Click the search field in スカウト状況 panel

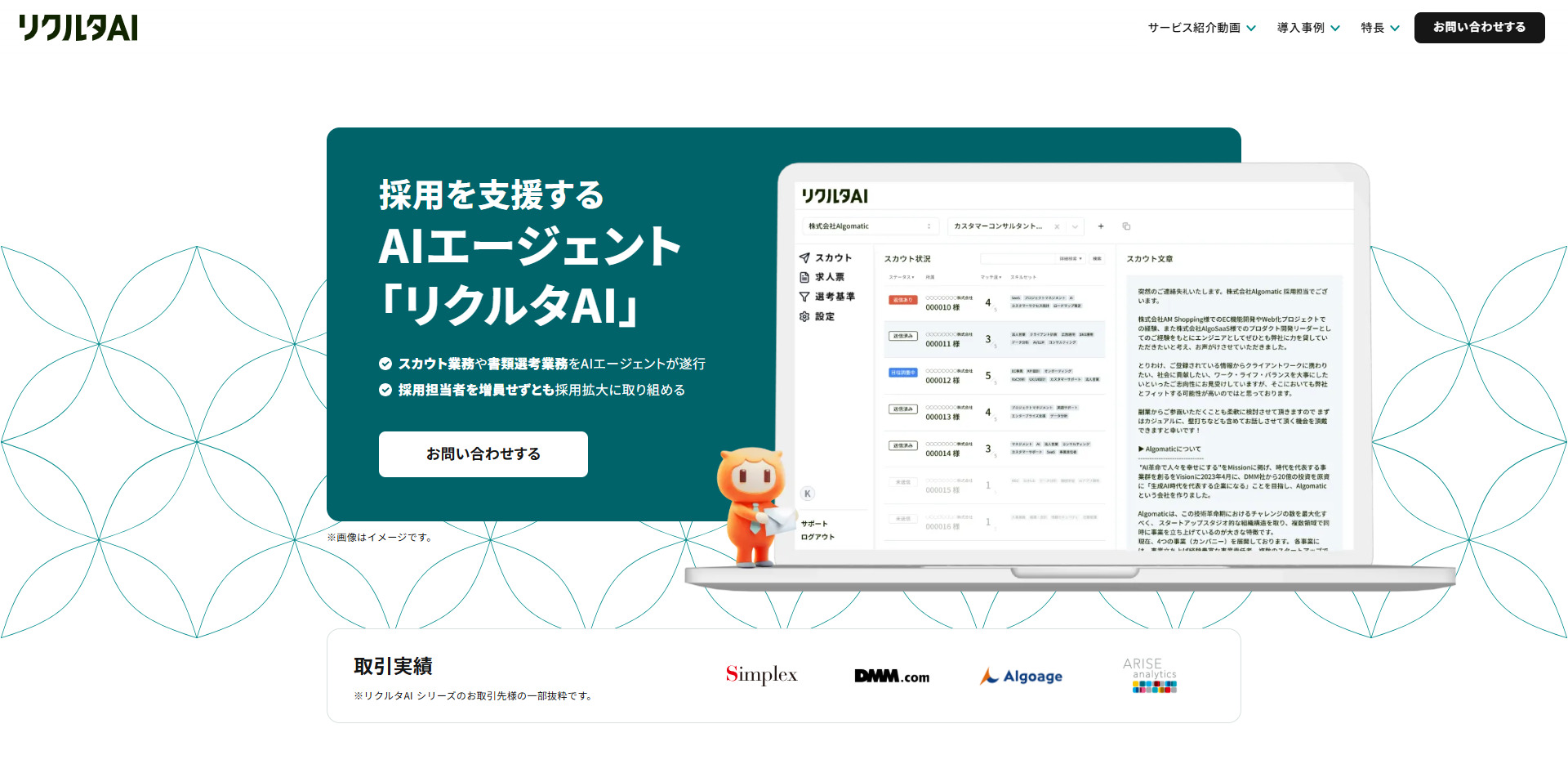coord(1017,258)
